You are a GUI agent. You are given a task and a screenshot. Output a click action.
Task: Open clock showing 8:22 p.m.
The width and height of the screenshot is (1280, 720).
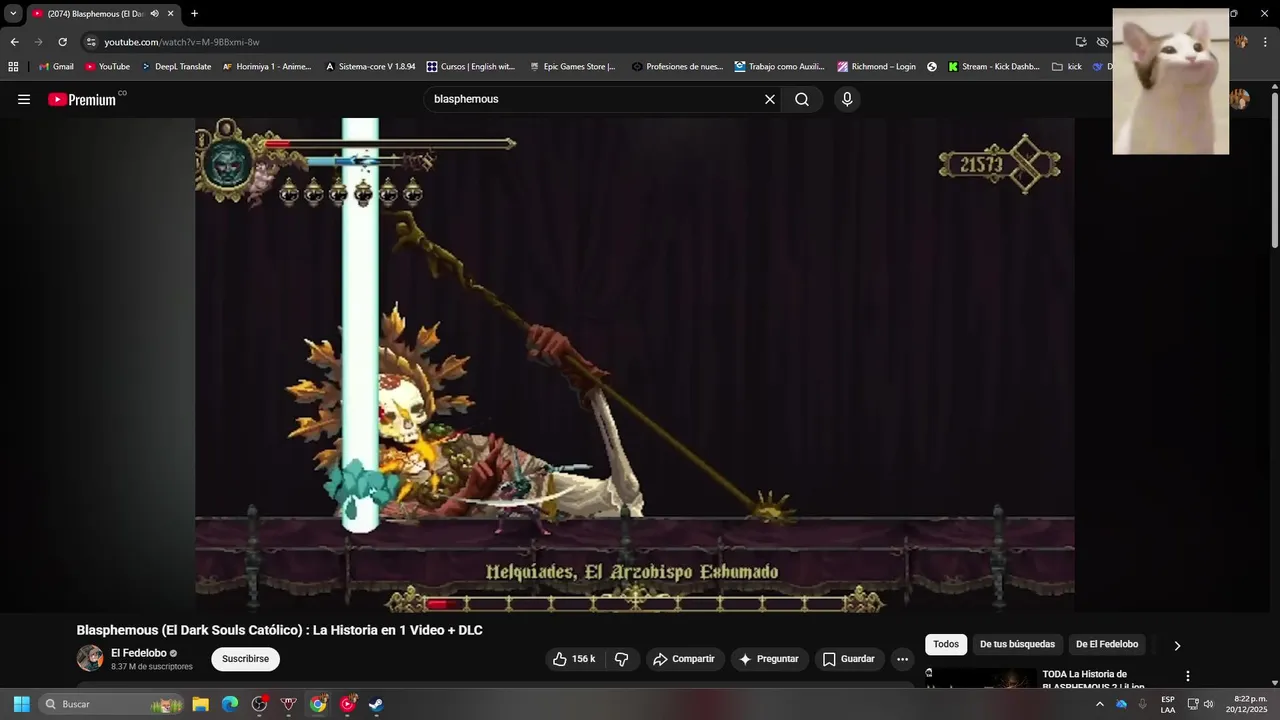pyautogui.click(x=1245, y=704)
